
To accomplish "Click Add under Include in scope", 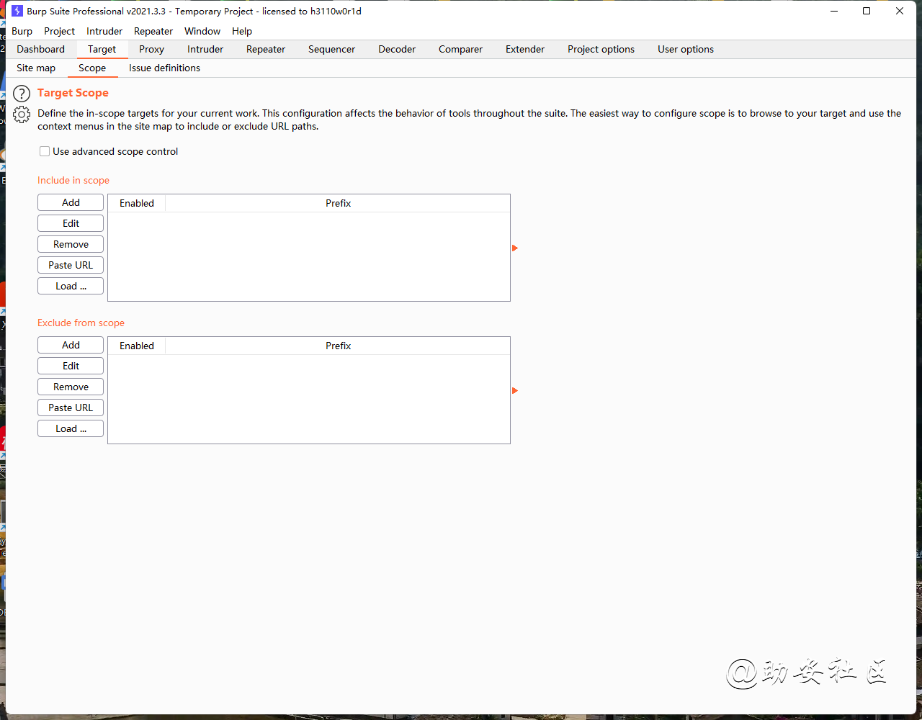I will coord(71,202).
